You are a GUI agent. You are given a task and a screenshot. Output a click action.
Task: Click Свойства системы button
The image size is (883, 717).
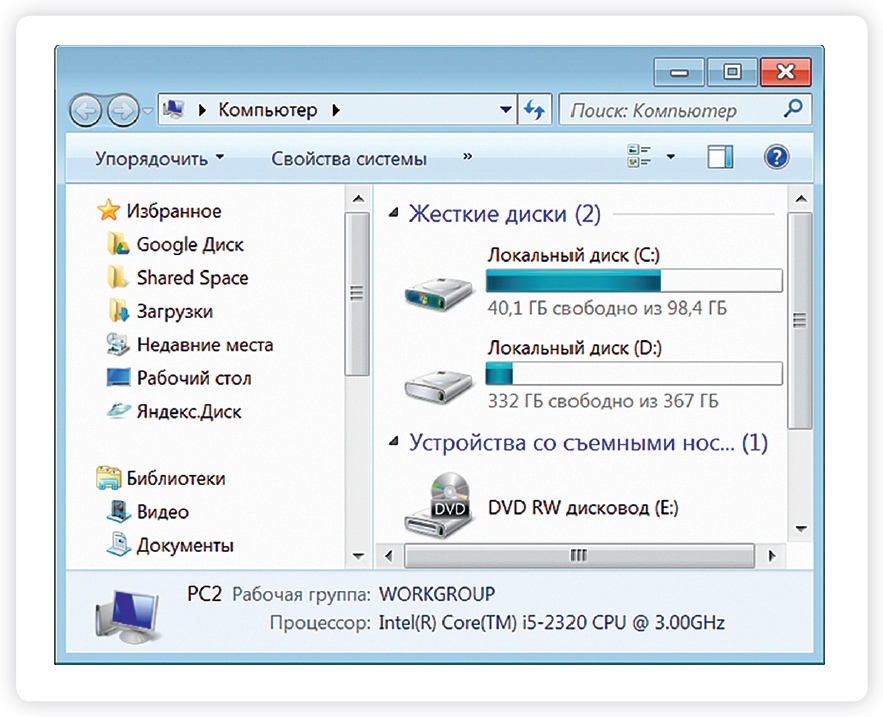(x=349, y=159)
